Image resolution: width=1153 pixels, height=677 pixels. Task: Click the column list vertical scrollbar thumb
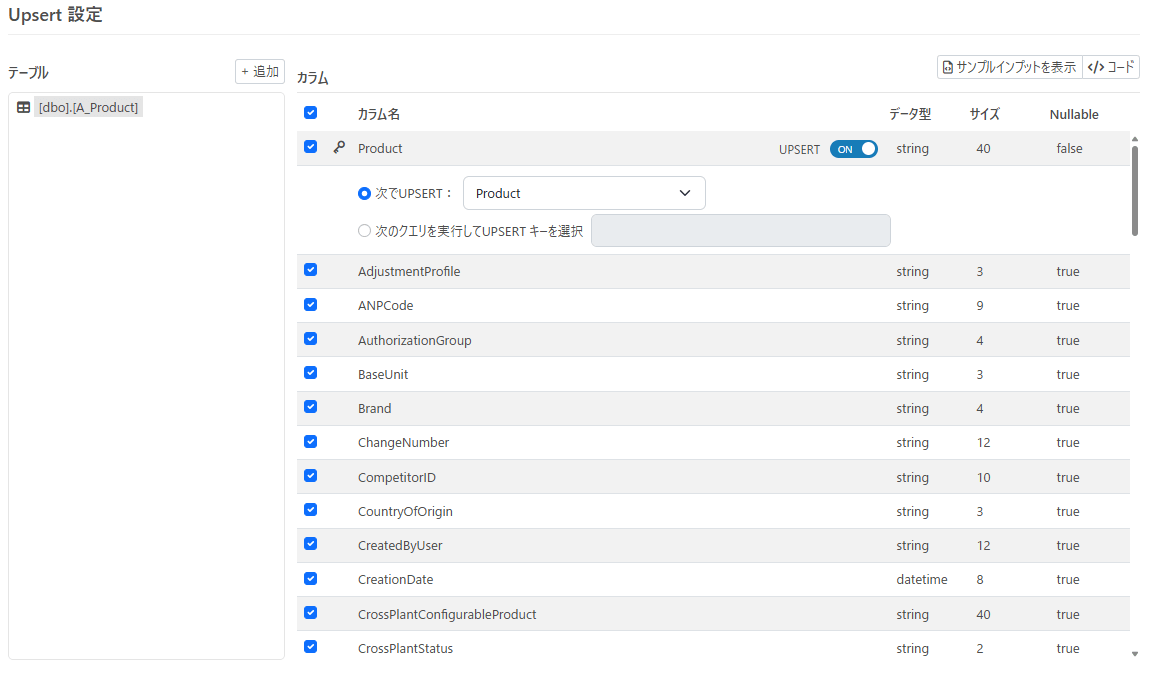click(x=1135, y=191)
